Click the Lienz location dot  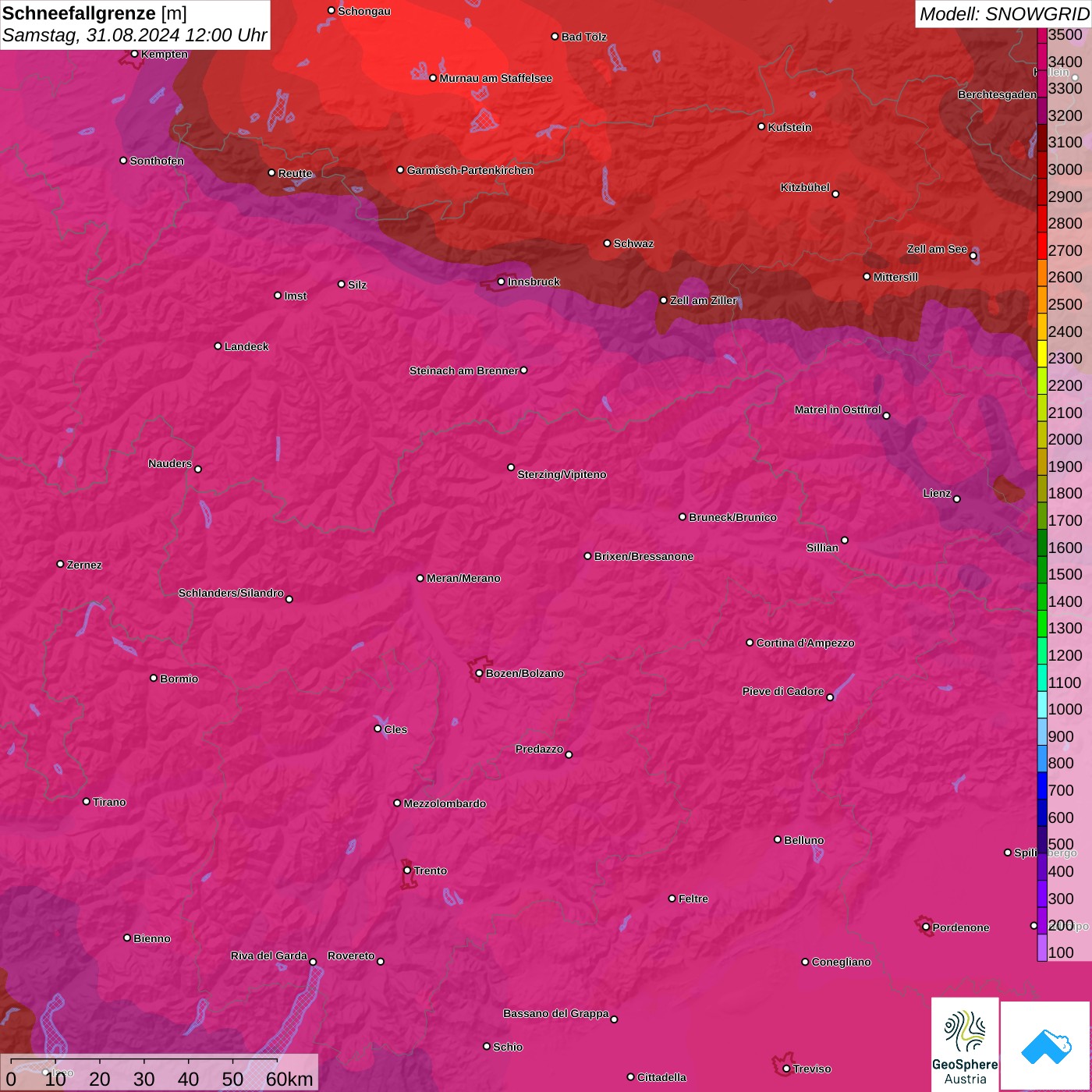tap(957, 498)
